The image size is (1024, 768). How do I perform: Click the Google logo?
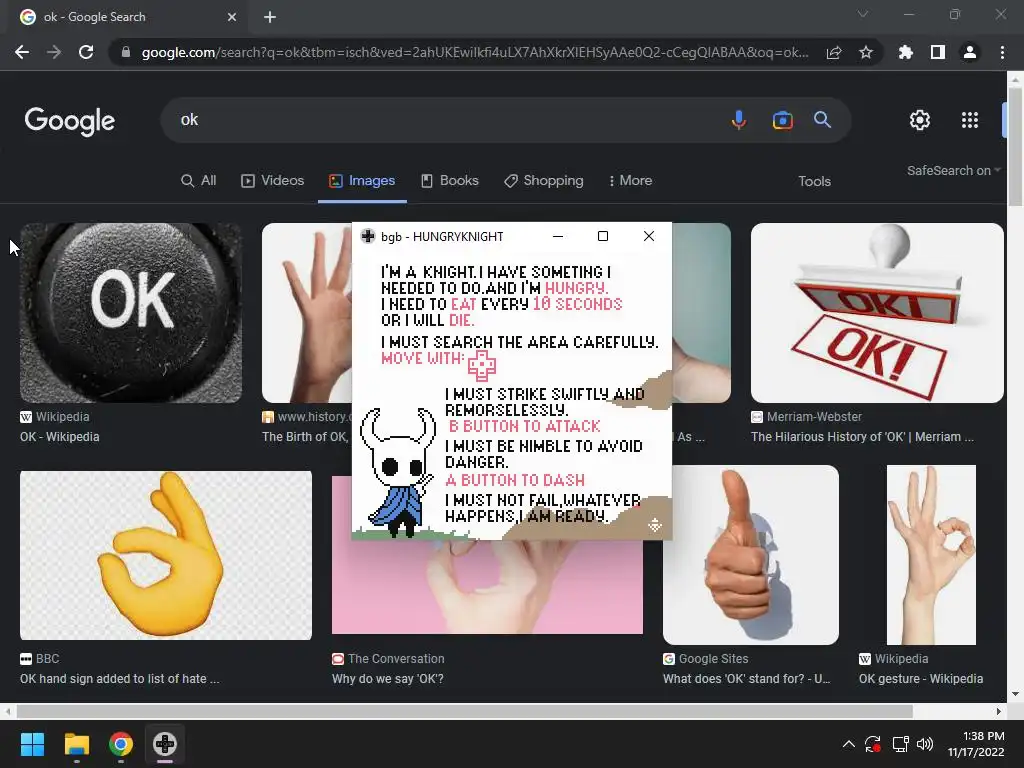tap(70, 121)
